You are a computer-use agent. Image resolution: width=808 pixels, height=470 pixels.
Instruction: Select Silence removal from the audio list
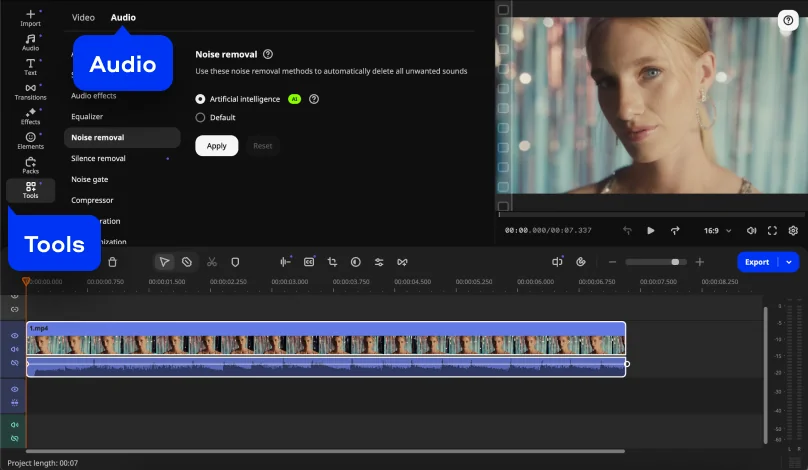pos(98,158)
